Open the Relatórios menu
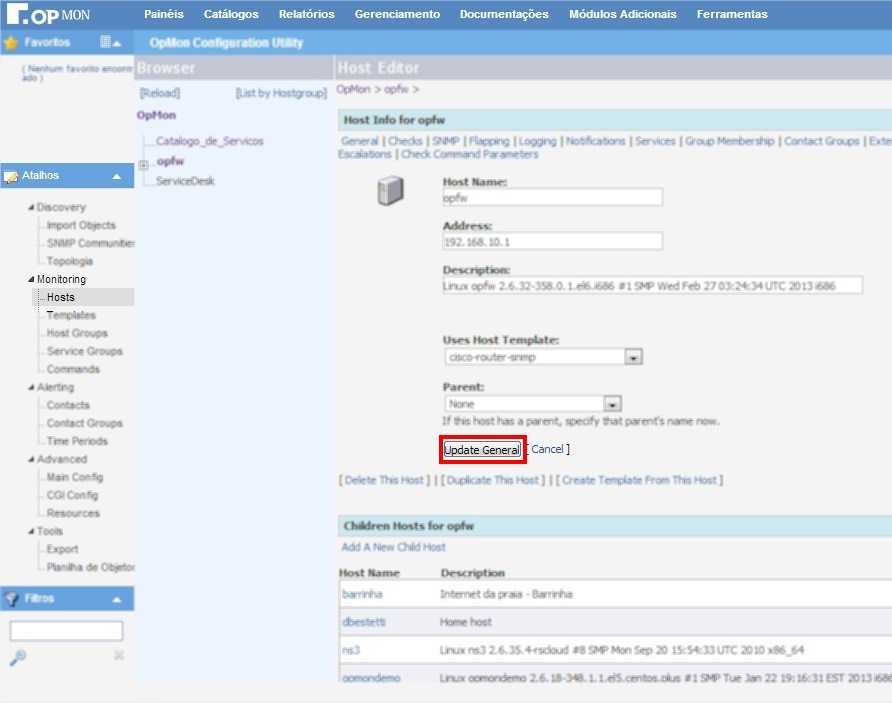 point(306,14)
